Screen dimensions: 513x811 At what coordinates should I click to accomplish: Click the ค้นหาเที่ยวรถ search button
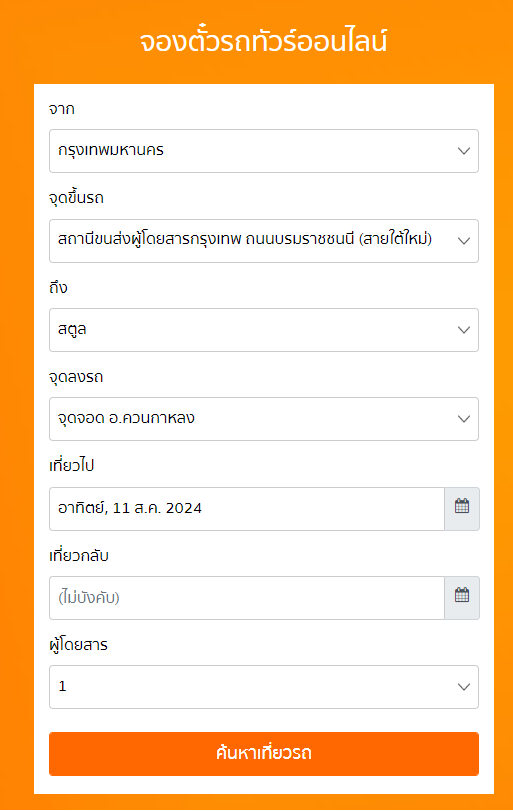264,754
